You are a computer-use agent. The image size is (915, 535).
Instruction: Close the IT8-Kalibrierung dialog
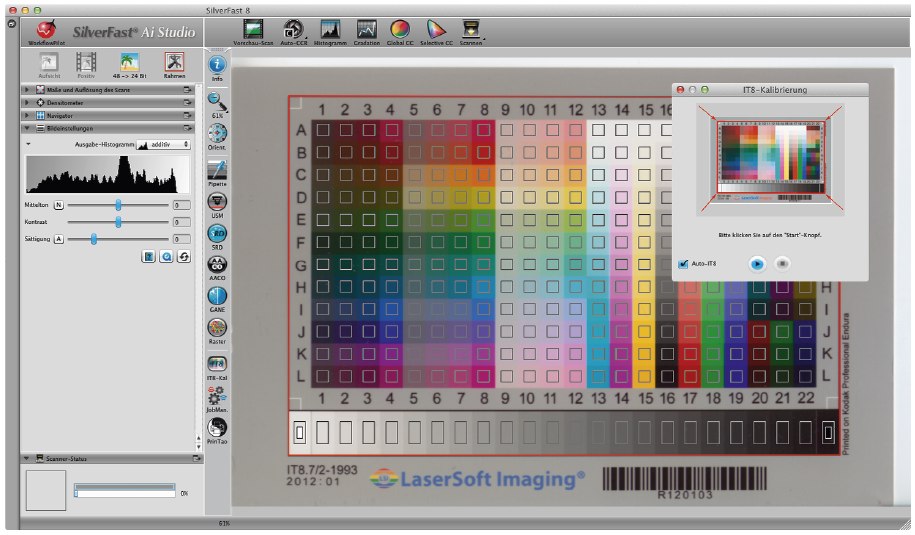[680, 90]
